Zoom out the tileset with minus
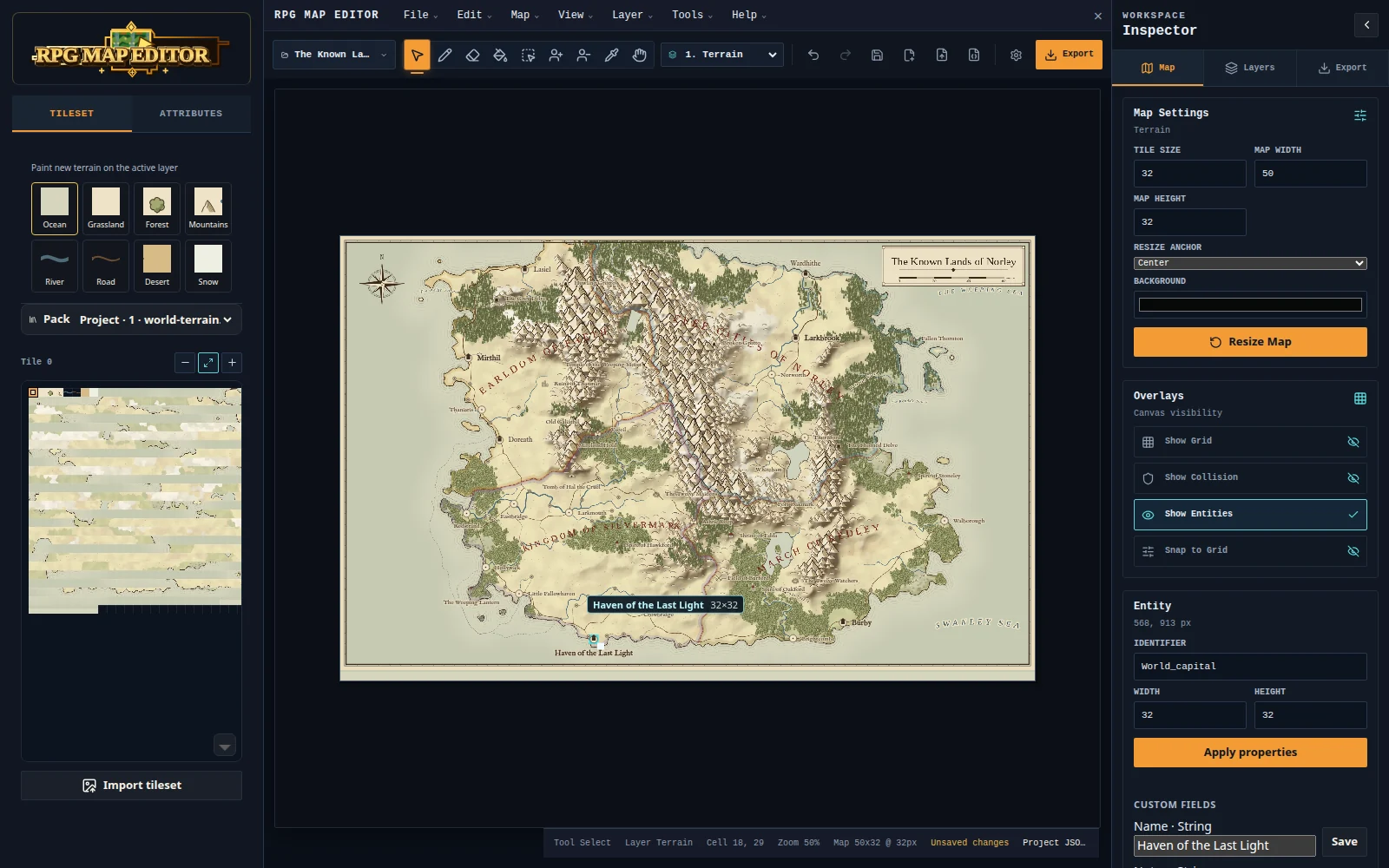This screenshot has width=1389, height=868. pos(185,363)
